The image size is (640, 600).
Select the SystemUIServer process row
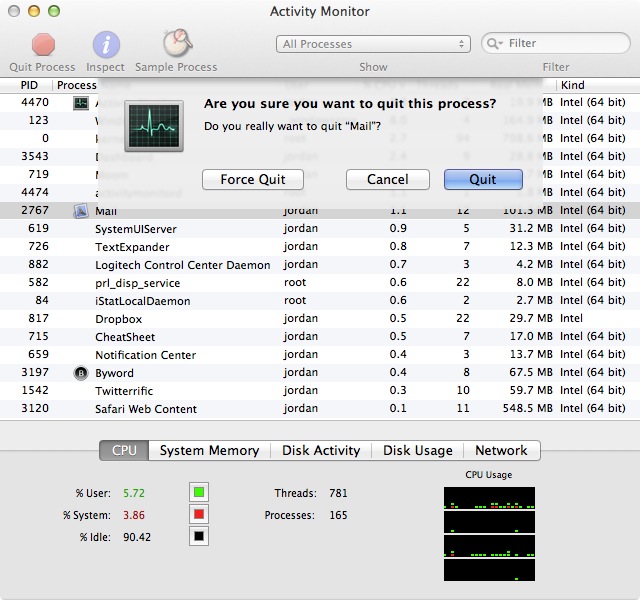tap(320, 229)
